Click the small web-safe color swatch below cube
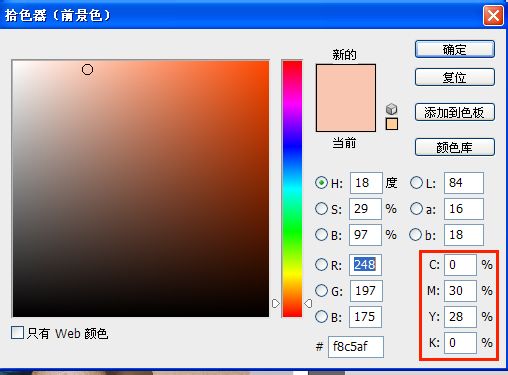The width and height of the screenshot is (508, 375). 392,124
